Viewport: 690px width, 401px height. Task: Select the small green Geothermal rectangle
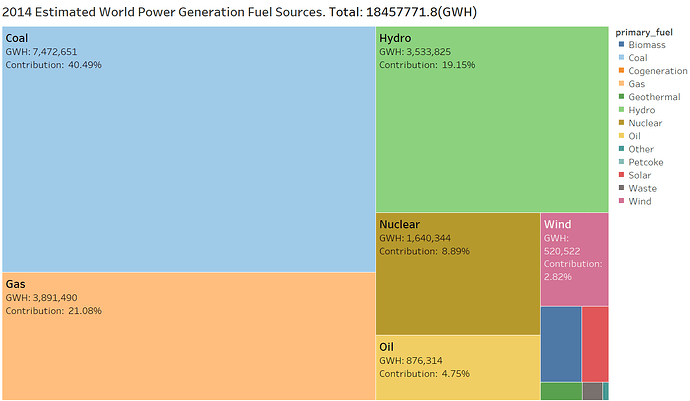[x=561, y=391]
